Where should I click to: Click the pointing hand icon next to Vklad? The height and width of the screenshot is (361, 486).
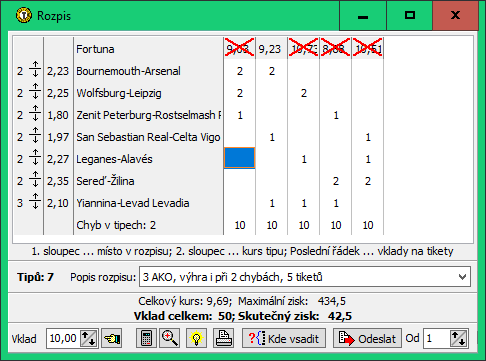click(112, 338)
